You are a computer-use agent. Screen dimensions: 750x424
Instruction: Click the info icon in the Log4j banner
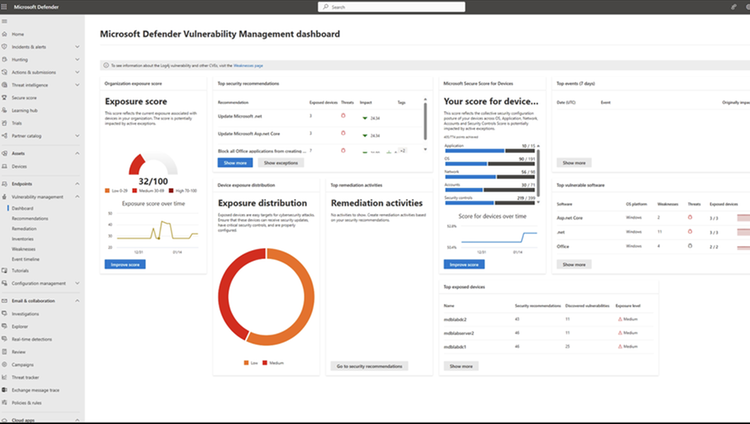(106, 65)
